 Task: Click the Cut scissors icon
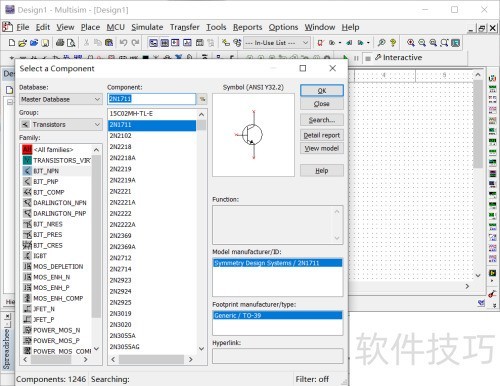(86, 43)
